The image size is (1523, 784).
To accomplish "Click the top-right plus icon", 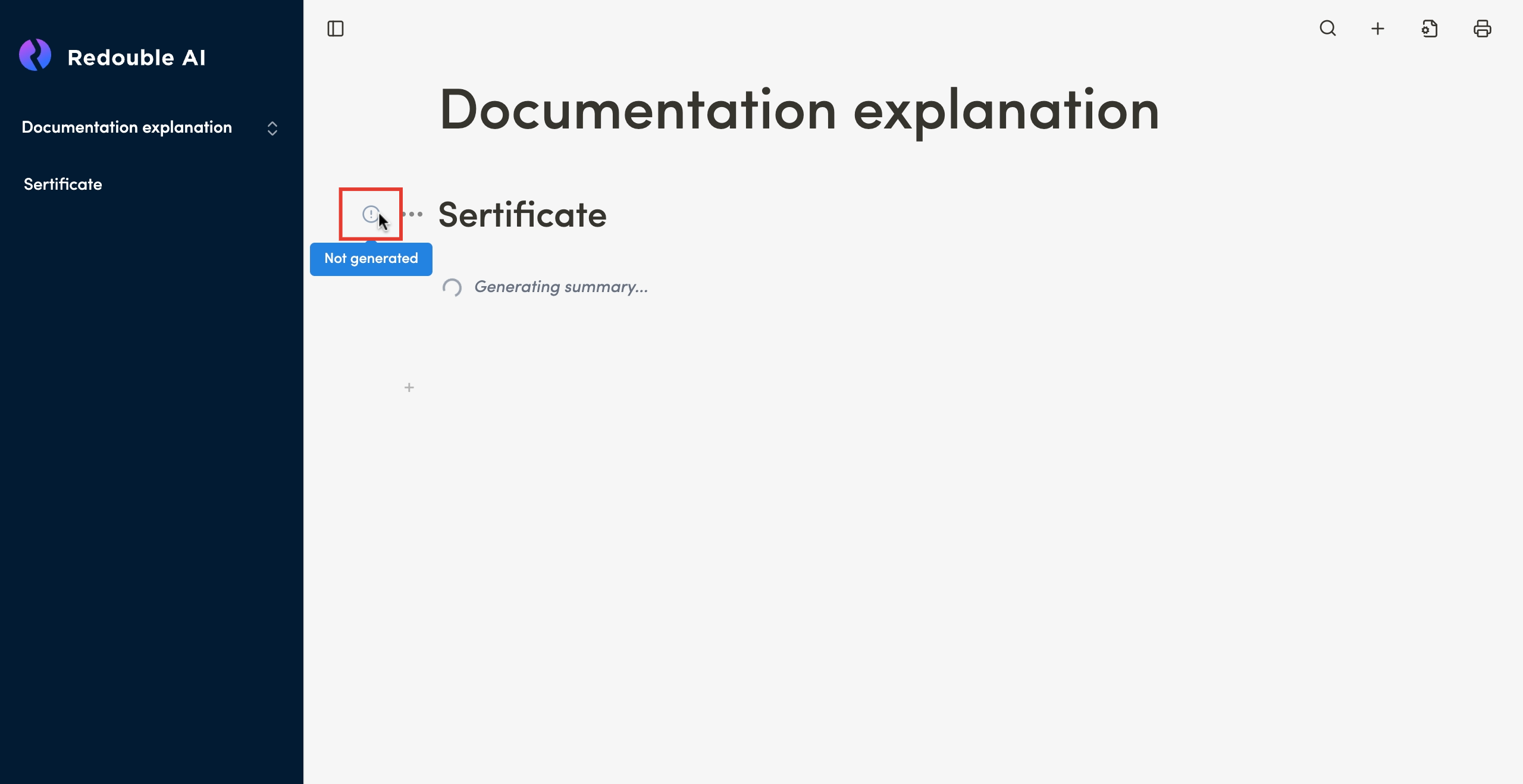I will (1378, 29).
